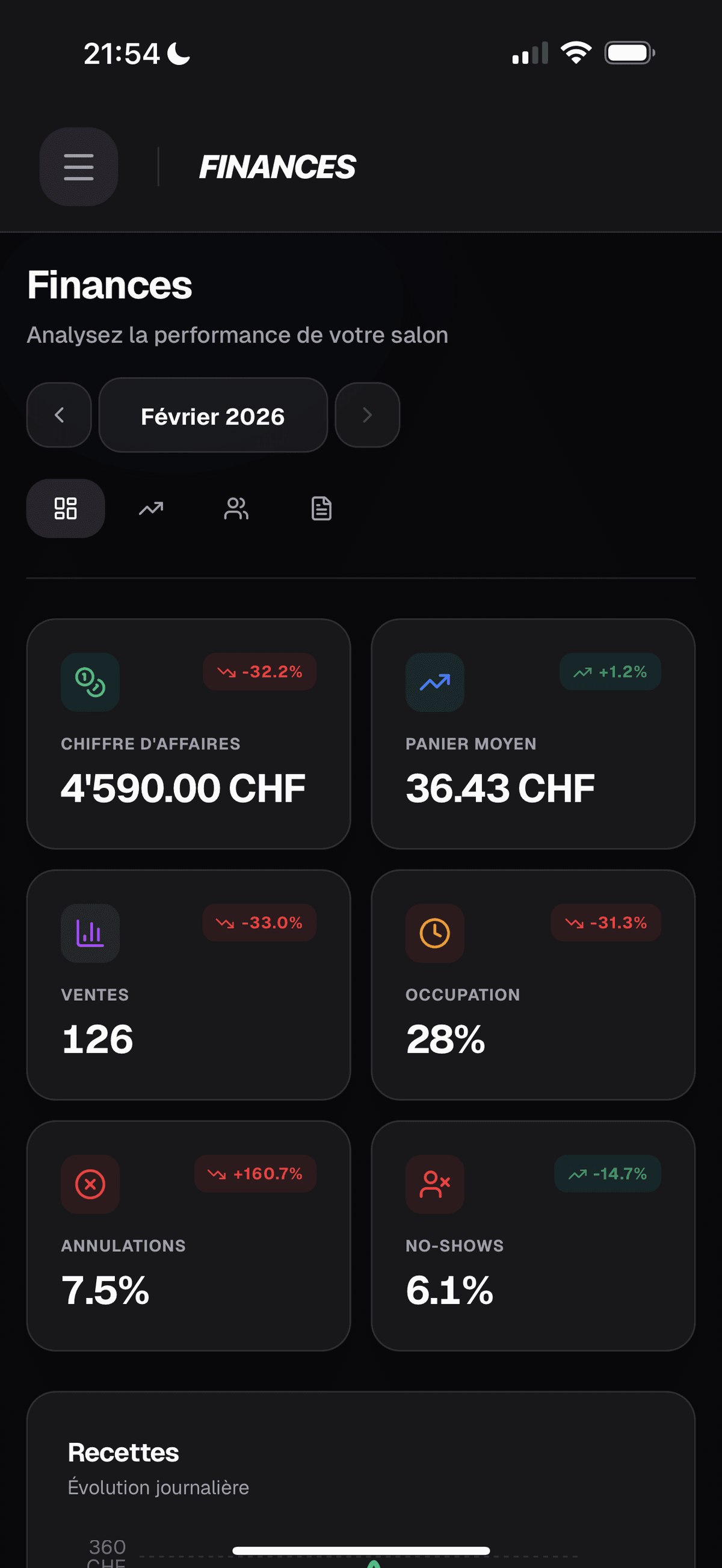Select the overview grid tab
Image resolution: width=722 pixels, height=1568 pixels.
(66, 508)
